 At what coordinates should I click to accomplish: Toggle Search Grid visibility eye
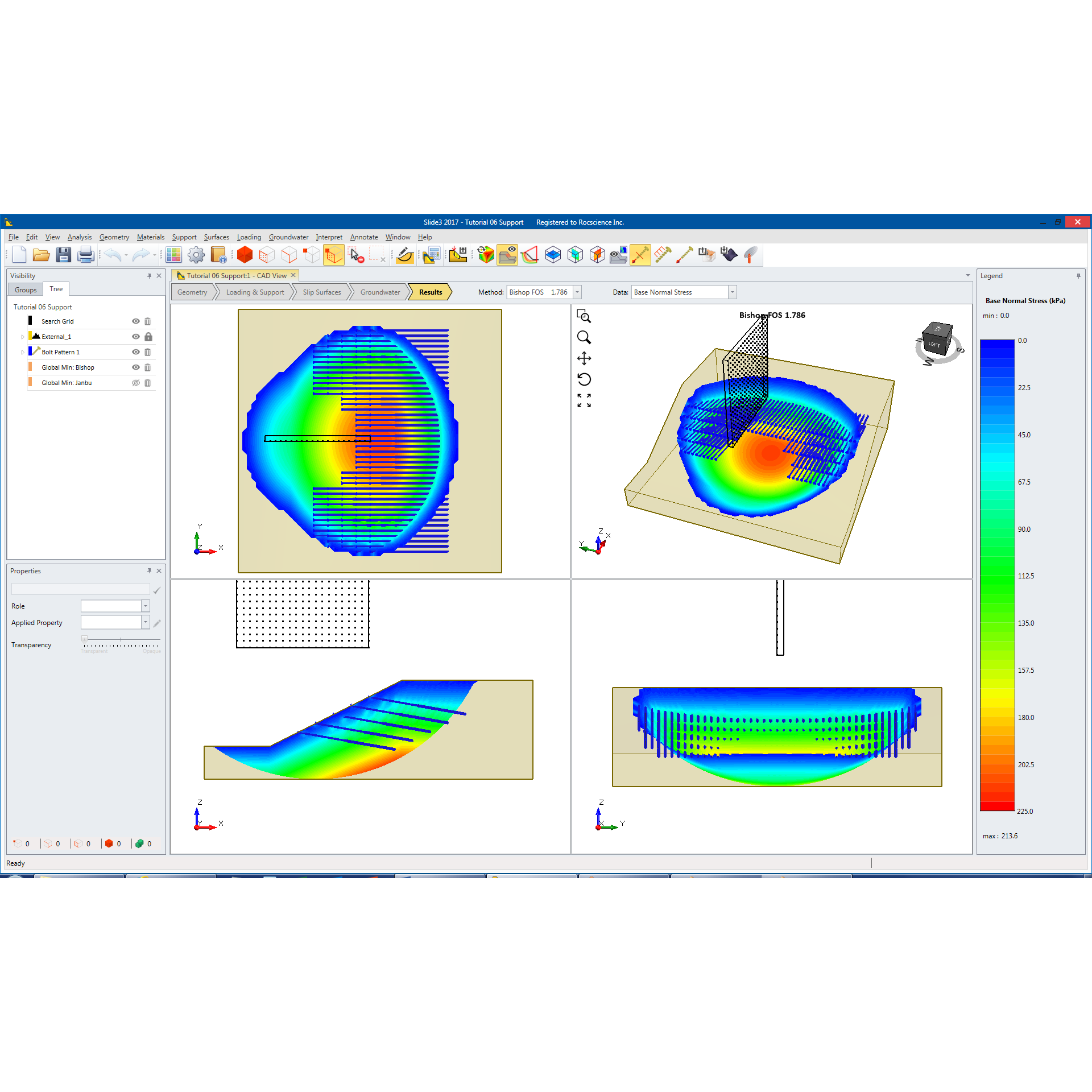pos(136,321)
